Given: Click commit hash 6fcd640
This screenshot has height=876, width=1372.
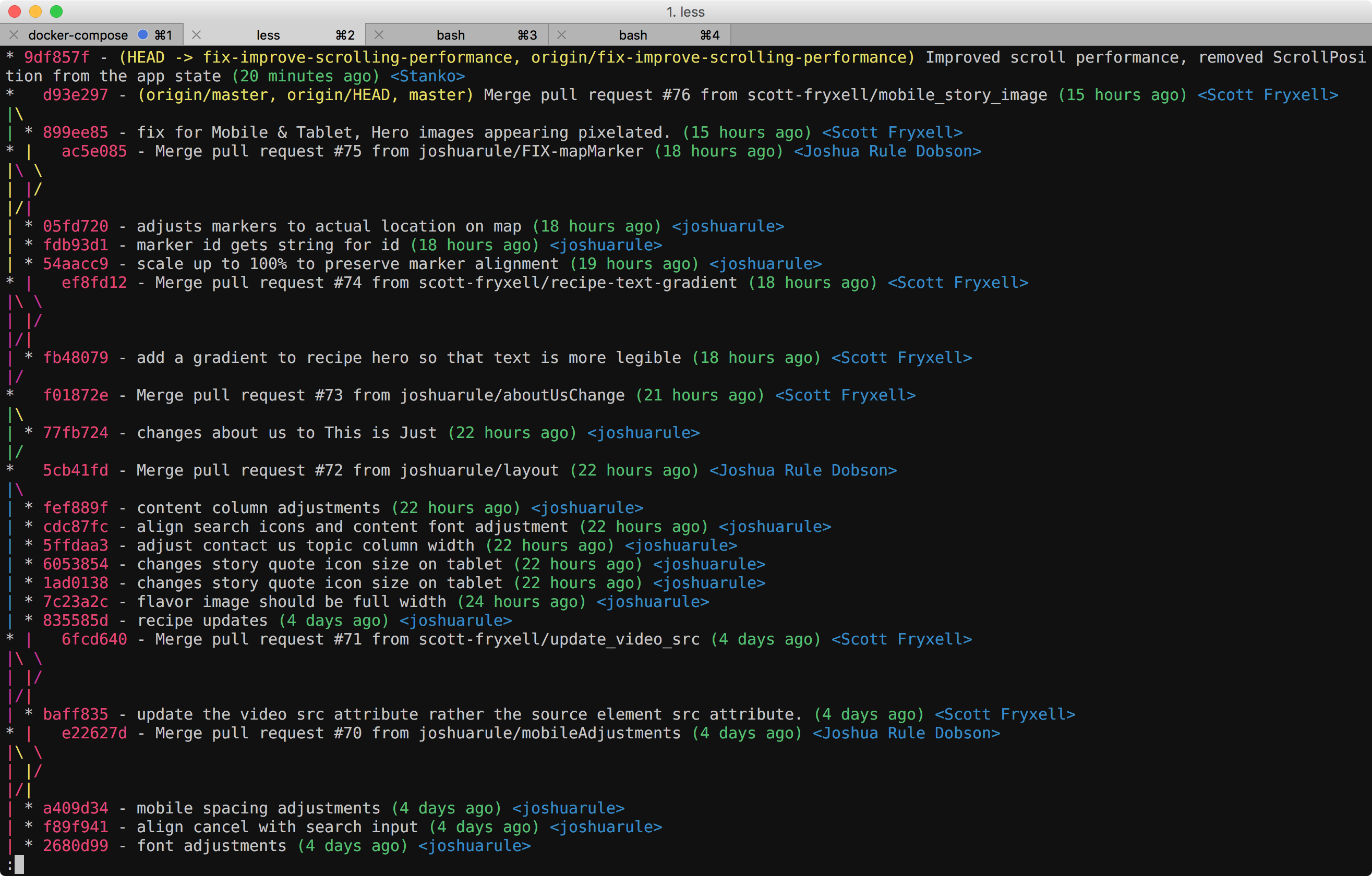Looking at the screenshot, I should click(x=94, y=640).
